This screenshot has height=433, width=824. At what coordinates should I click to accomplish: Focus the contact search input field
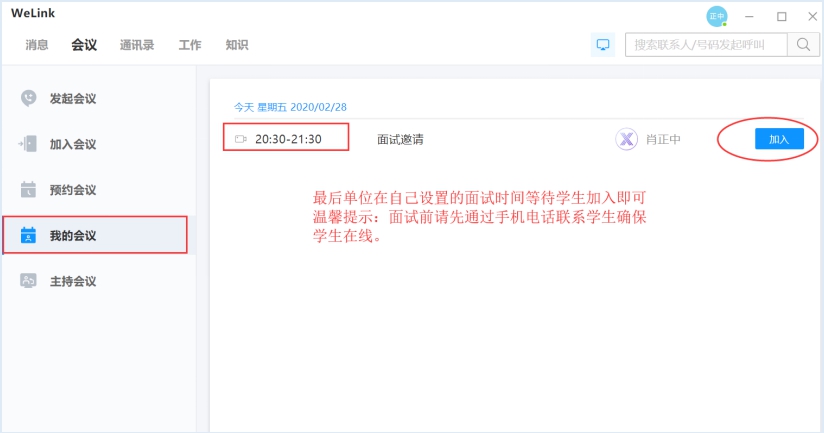706,45
